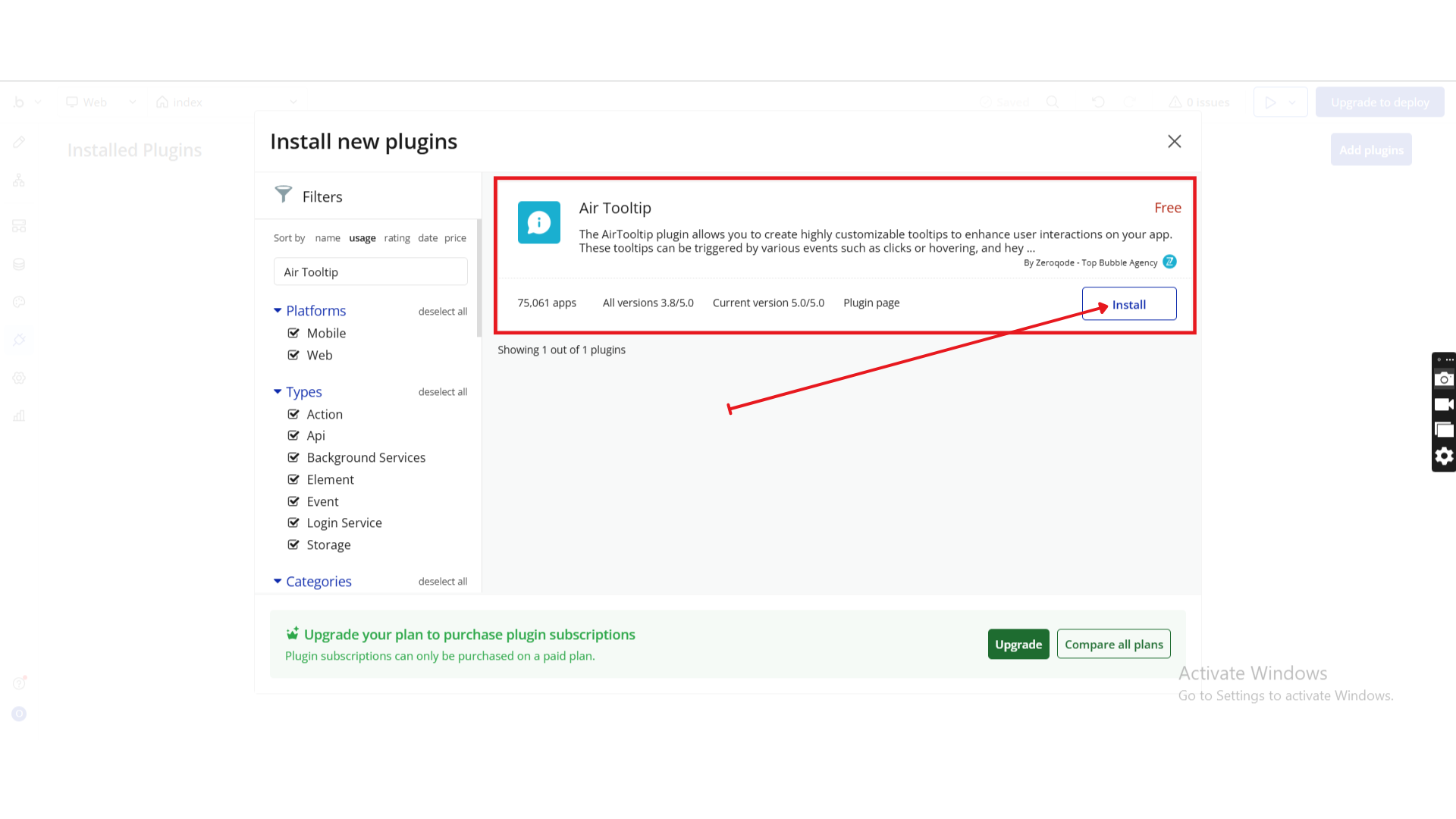Sort plugins by price
Viewport: 1456px width, 819px height.
455,238
